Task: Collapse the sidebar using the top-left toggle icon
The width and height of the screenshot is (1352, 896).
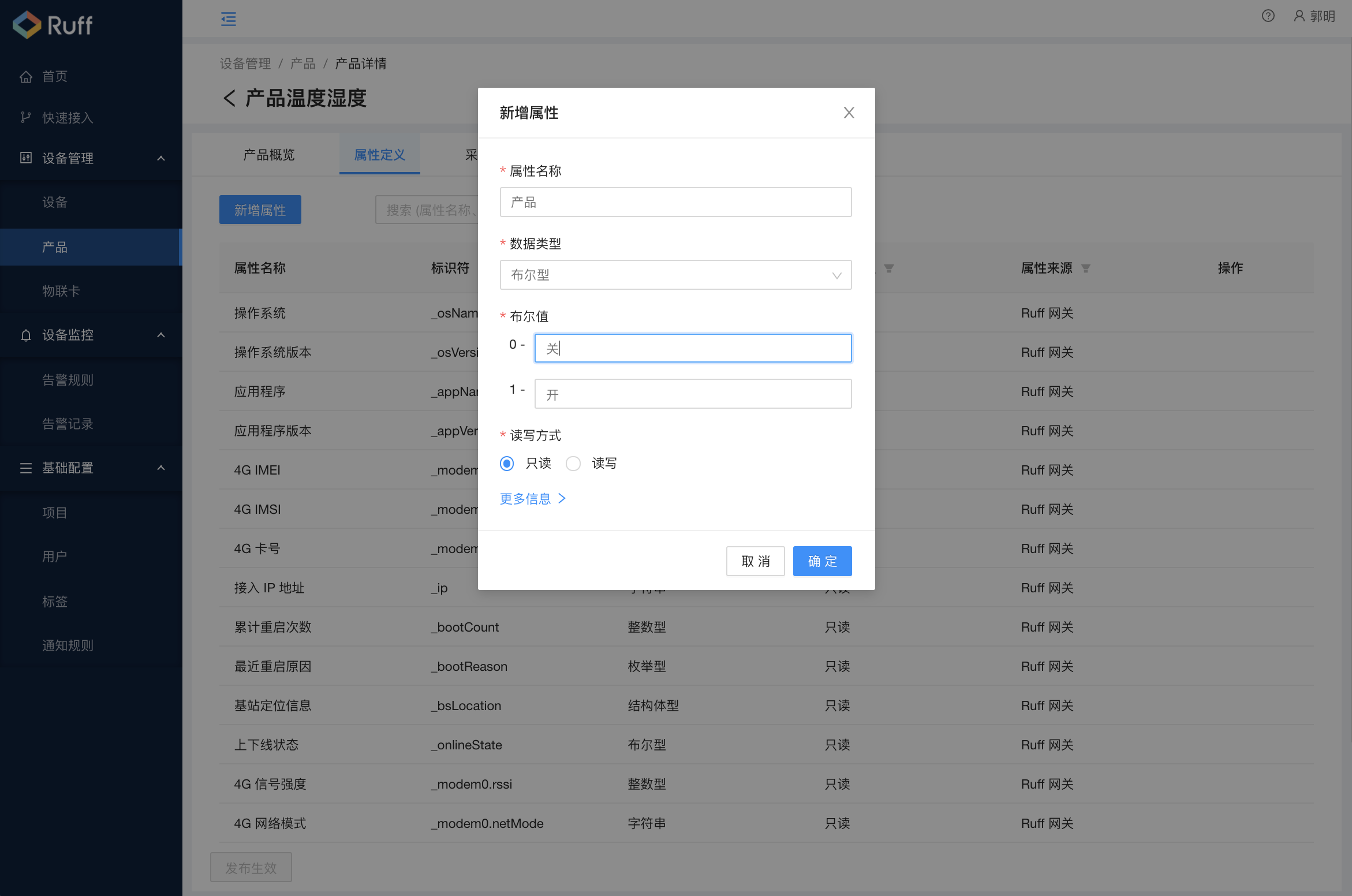Action: point(229,18)
